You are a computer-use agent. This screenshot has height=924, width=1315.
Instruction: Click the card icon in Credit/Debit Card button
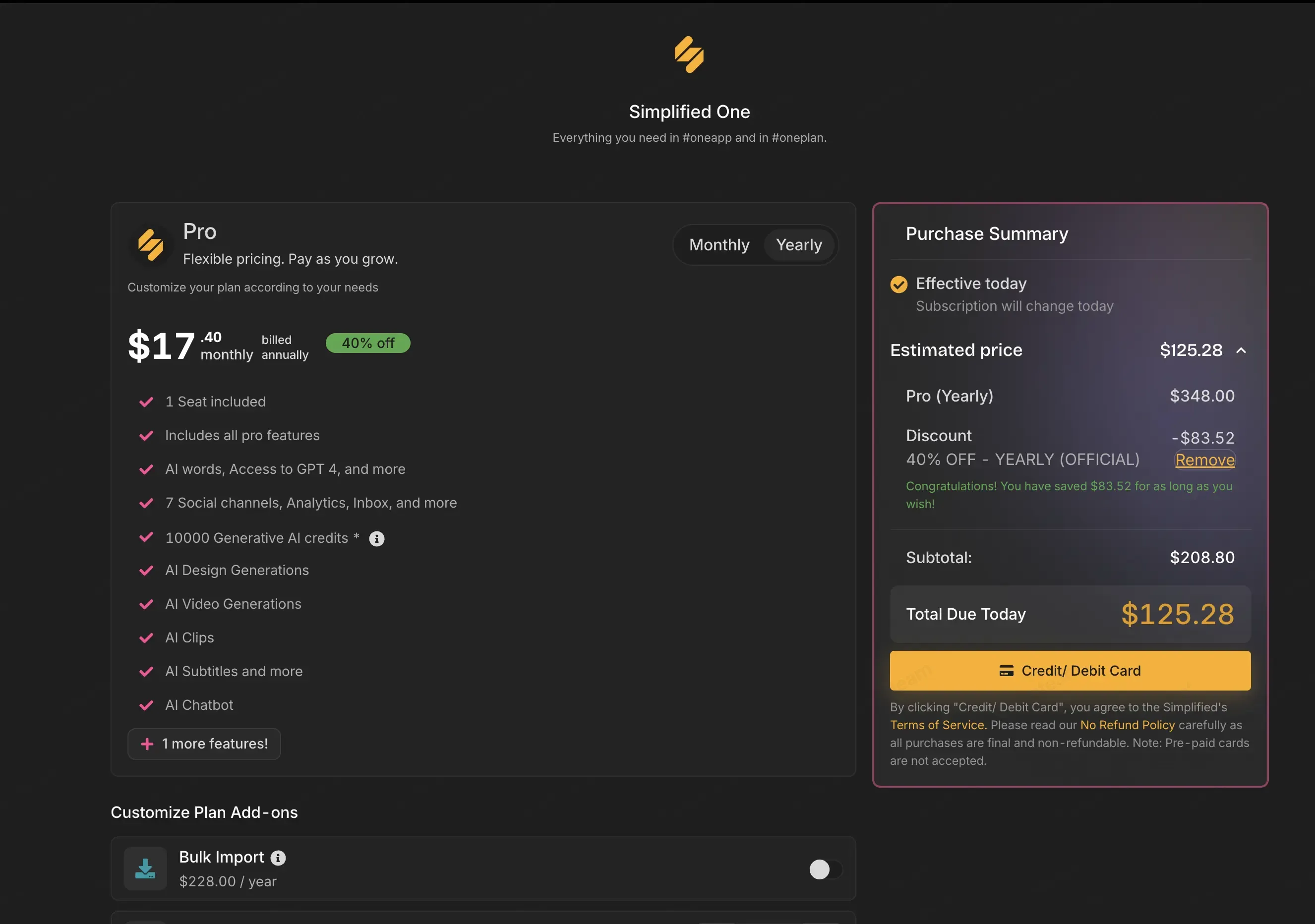1006,670
